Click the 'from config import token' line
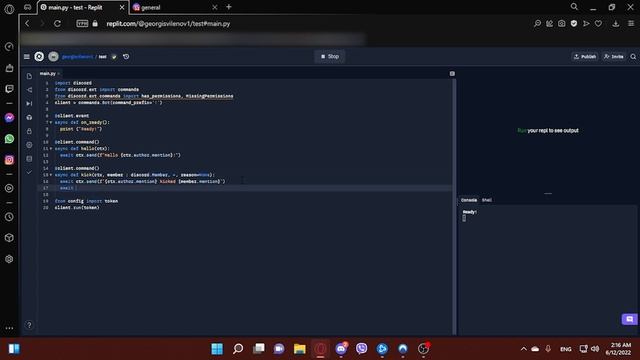This screenshot has width=640, height=360. pyautogui.click(x=87, y=201)
